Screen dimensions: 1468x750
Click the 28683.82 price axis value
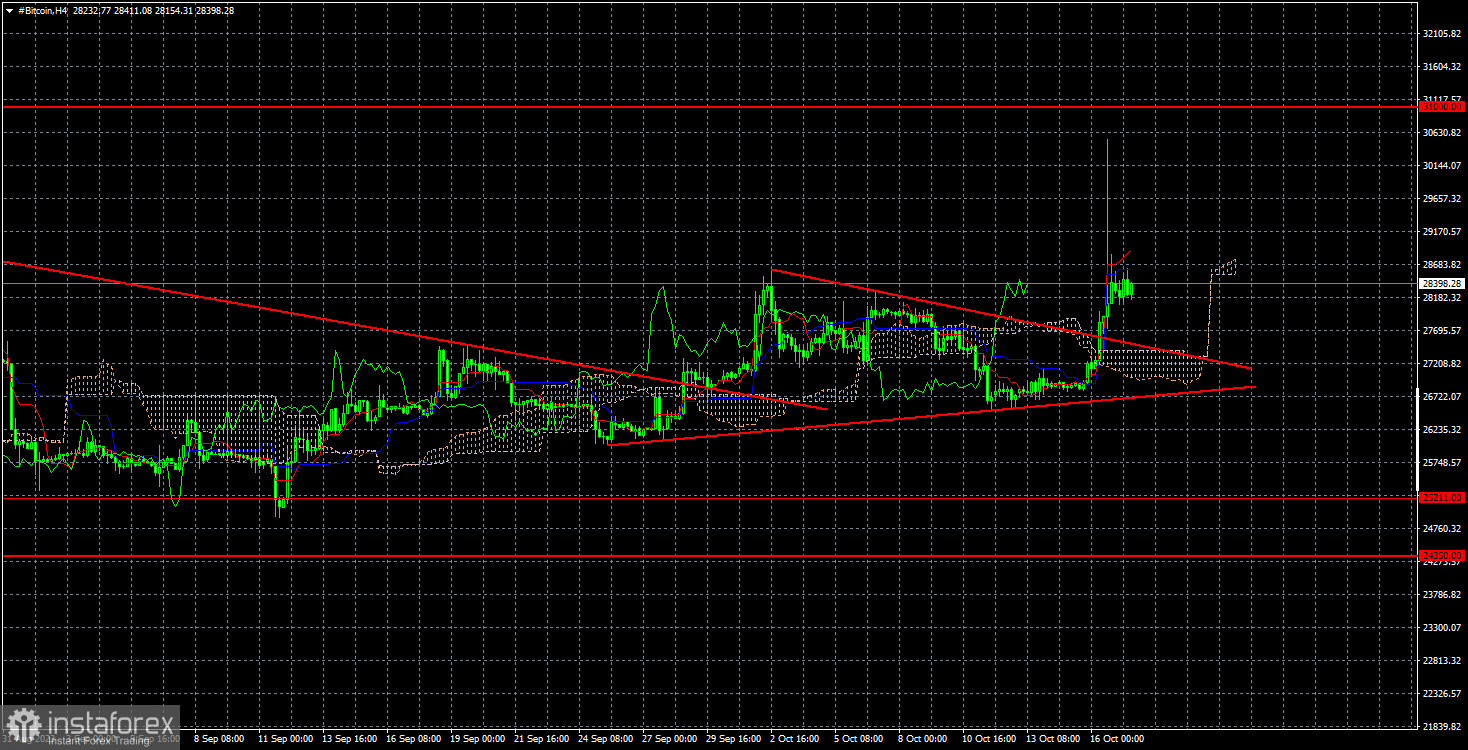click(1442, 265)
